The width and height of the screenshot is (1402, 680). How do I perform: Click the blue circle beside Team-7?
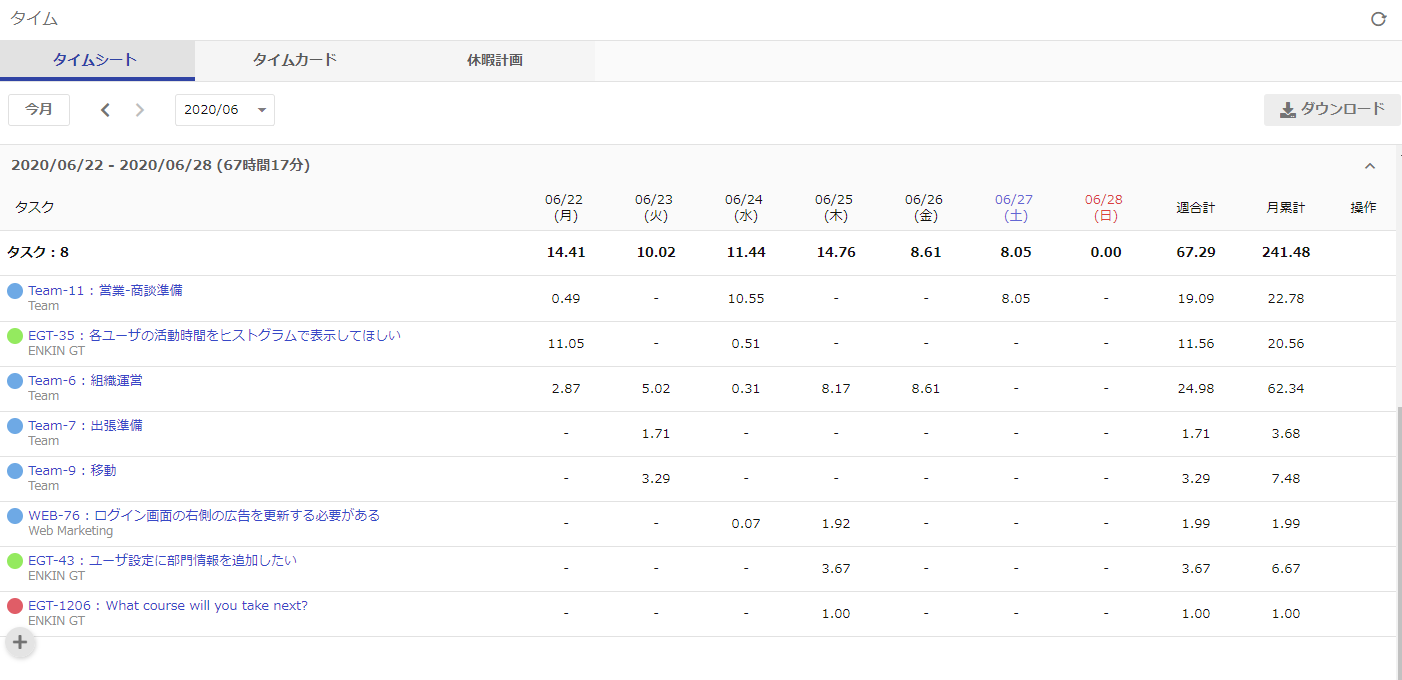click(x=15, y=426)
